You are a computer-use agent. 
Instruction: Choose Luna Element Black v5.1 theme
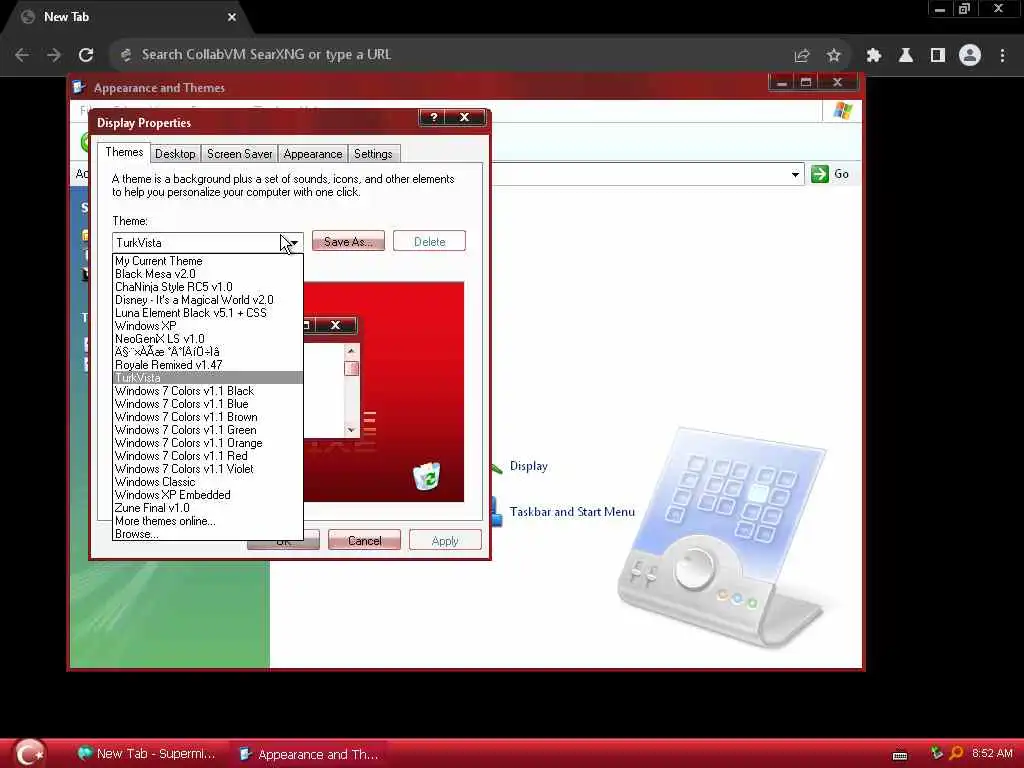(208, 313)
